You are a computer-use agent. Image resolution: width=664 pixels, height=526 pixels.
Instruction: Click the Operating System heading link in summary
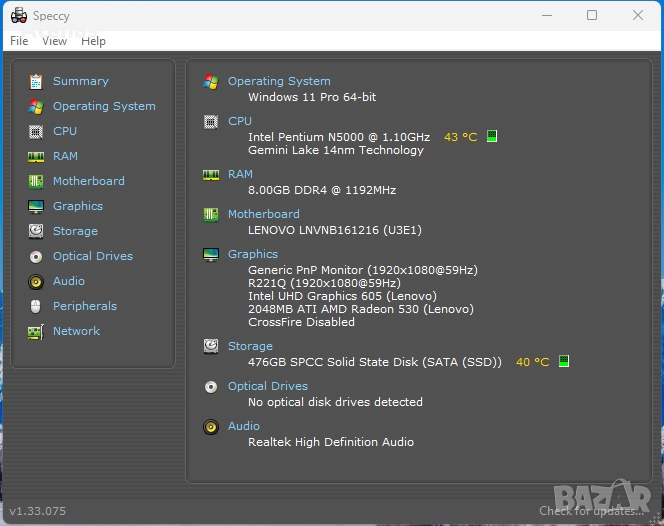click(279, 81)
